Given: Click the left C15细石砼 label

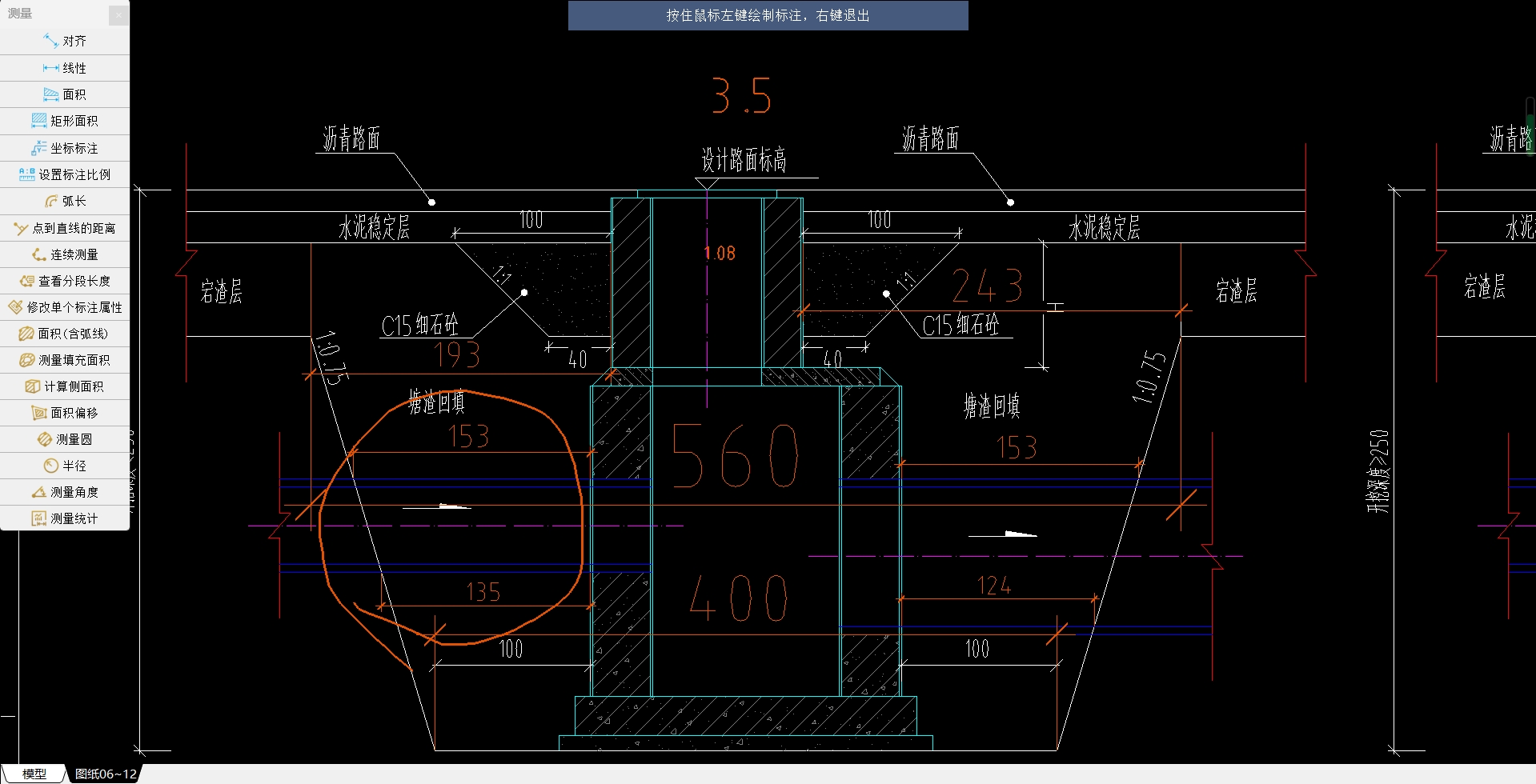Looking at the screenshot, I should [x=419, y=325].
